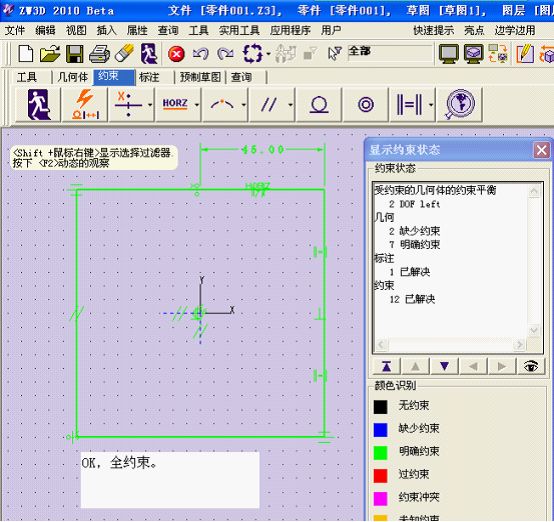This screenshot has height=522, width=554.
Task: Open the 插入 menu
Action: [106, 30]
